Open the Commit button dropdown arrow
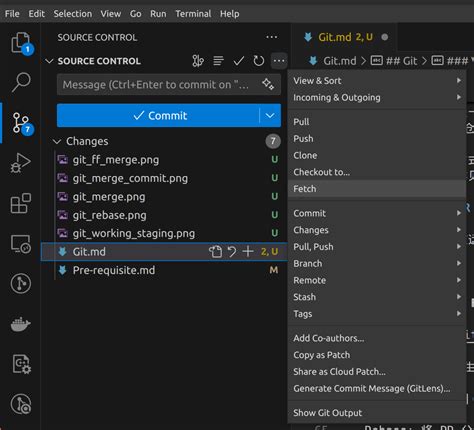This screenshot has width=474, height=430. click(x=270, y=116)
